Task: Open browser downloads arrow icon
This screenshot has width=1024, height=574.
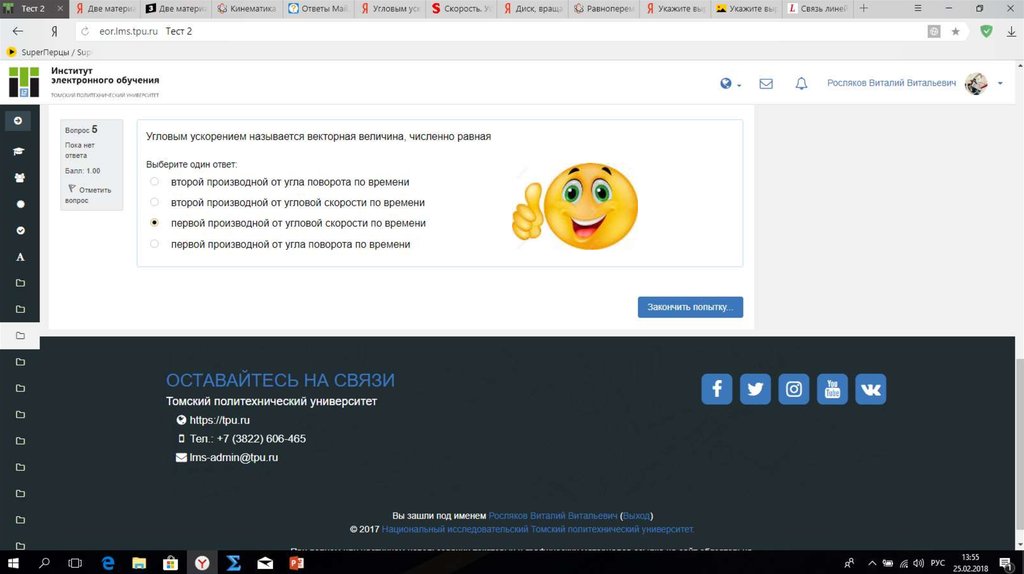Action: [1012, 31]
